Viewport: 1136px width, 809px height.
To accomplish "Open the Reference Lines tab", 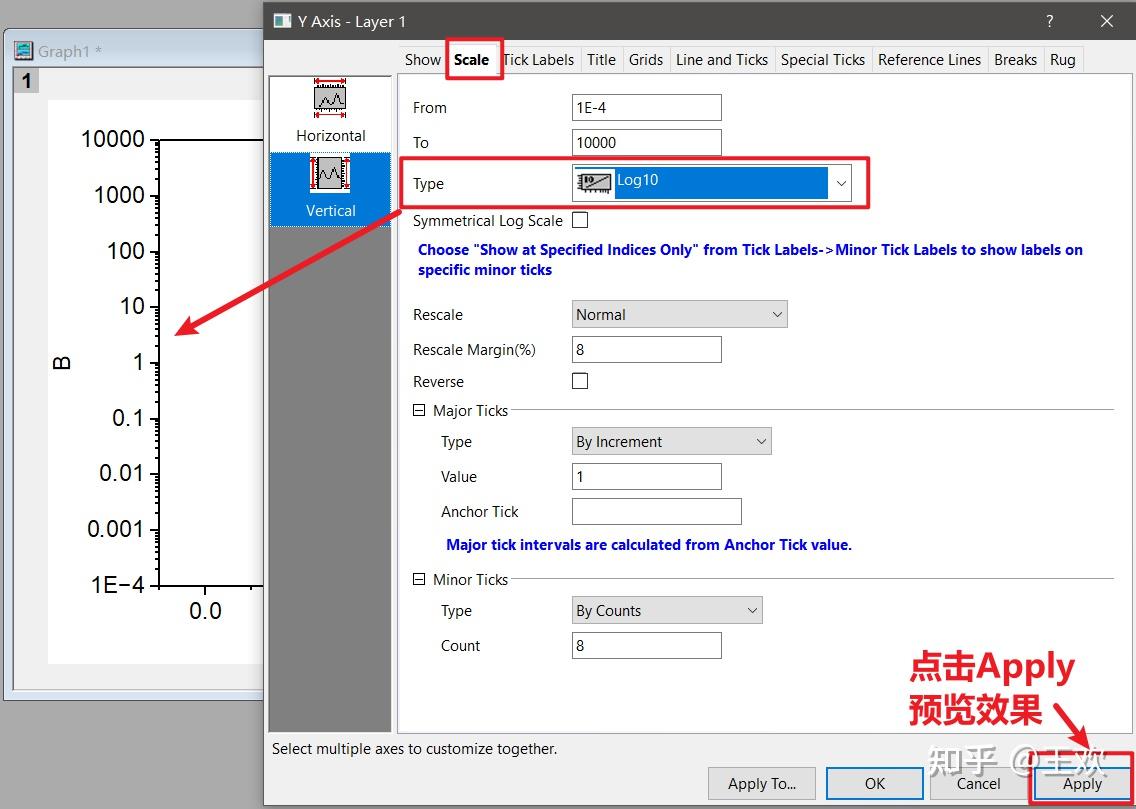I will tap(930, 59).
